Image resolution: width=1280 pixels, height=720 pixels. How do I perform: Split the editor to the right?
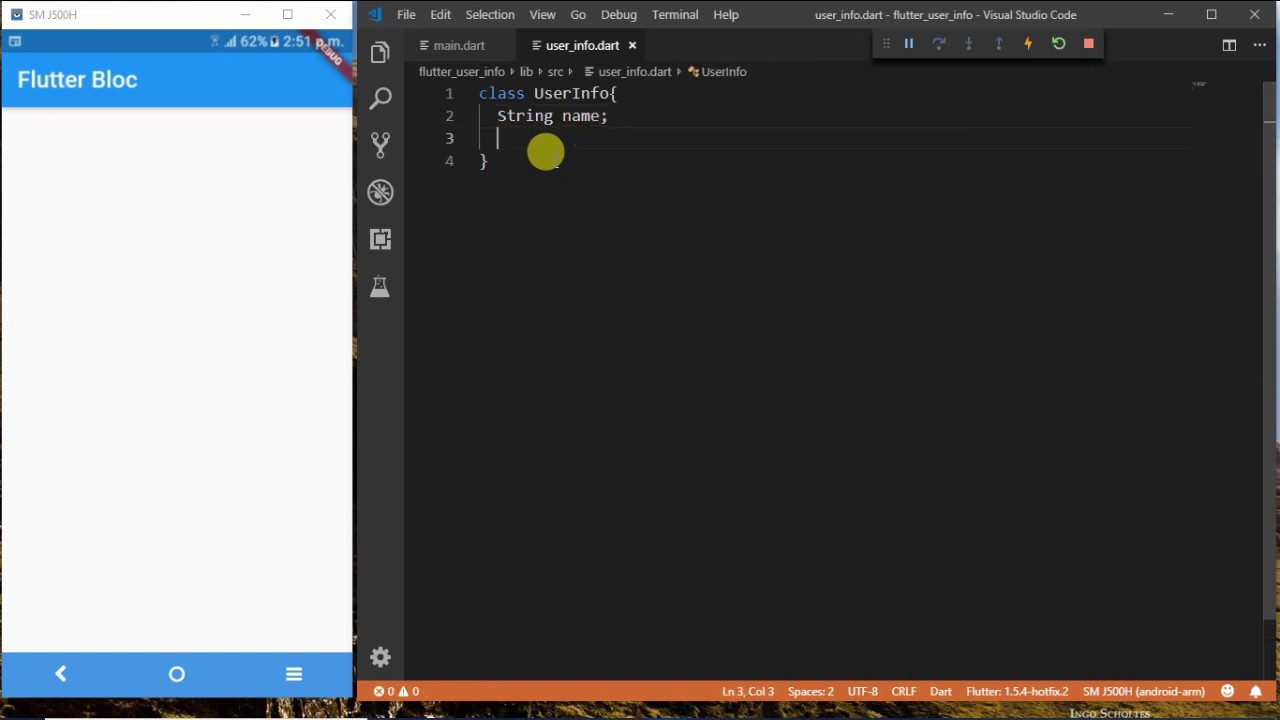1229,45
